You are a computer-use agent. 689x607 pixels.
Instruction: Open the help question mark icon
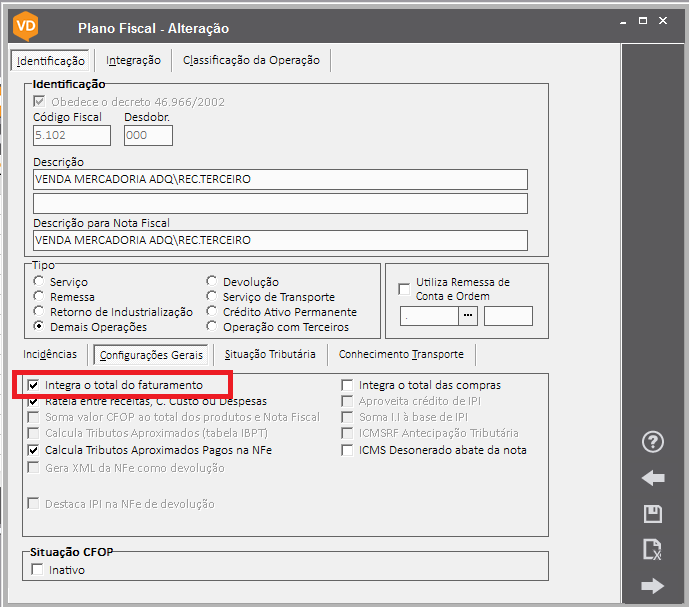click(653, 442)
